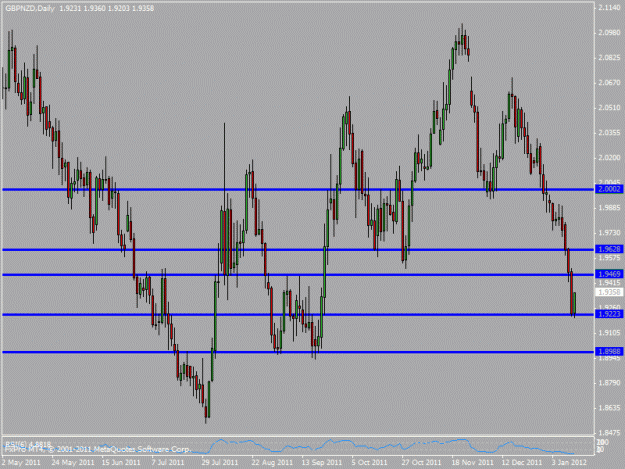This screenshot has width=625, height=469.
Task: Click the 2.0825 price axis value
Action: coord(609,58)
